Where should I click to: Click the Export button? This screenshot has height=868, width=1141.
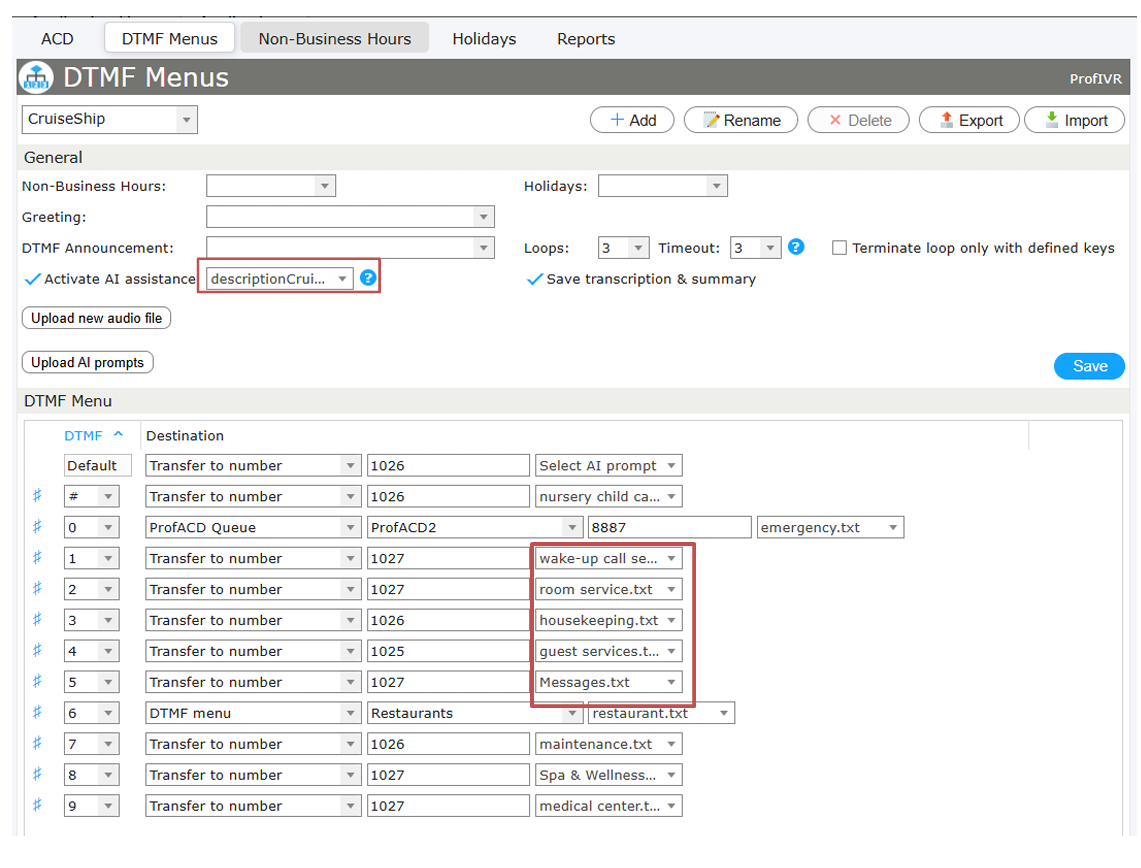pos(969,120)
